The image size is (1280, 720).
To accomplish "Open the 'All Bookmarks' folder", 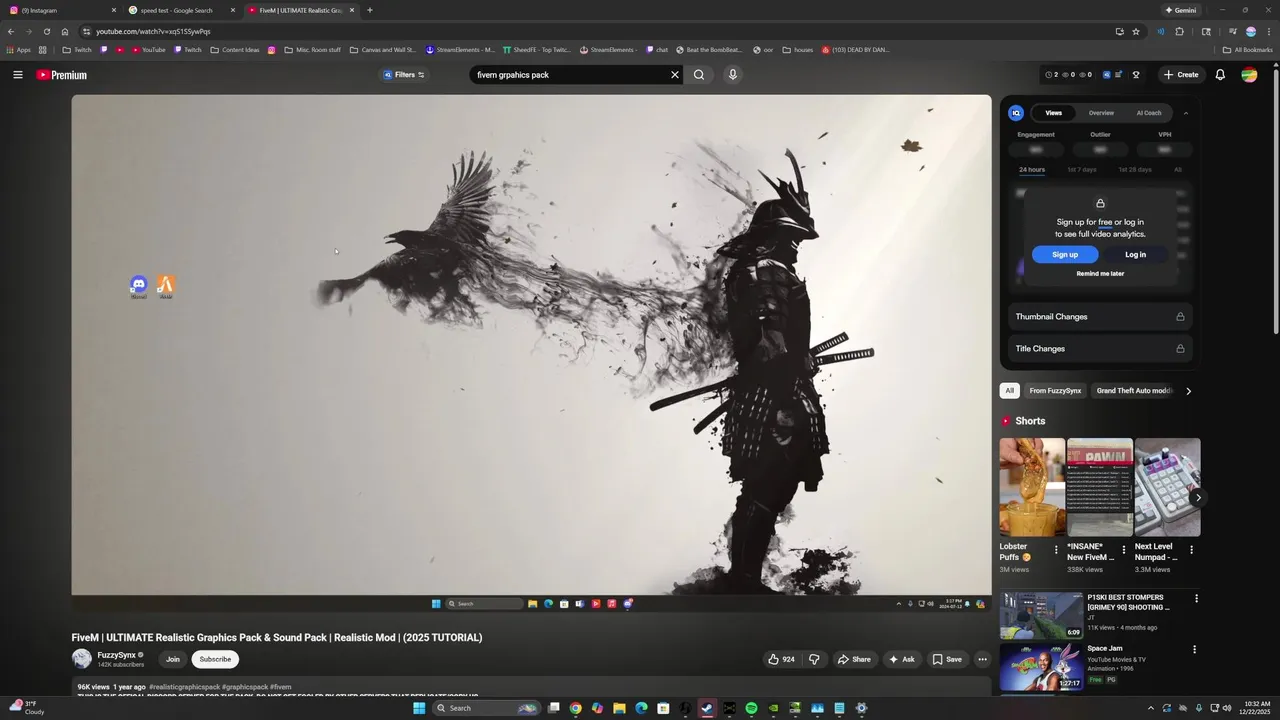I will point(1247,49).
